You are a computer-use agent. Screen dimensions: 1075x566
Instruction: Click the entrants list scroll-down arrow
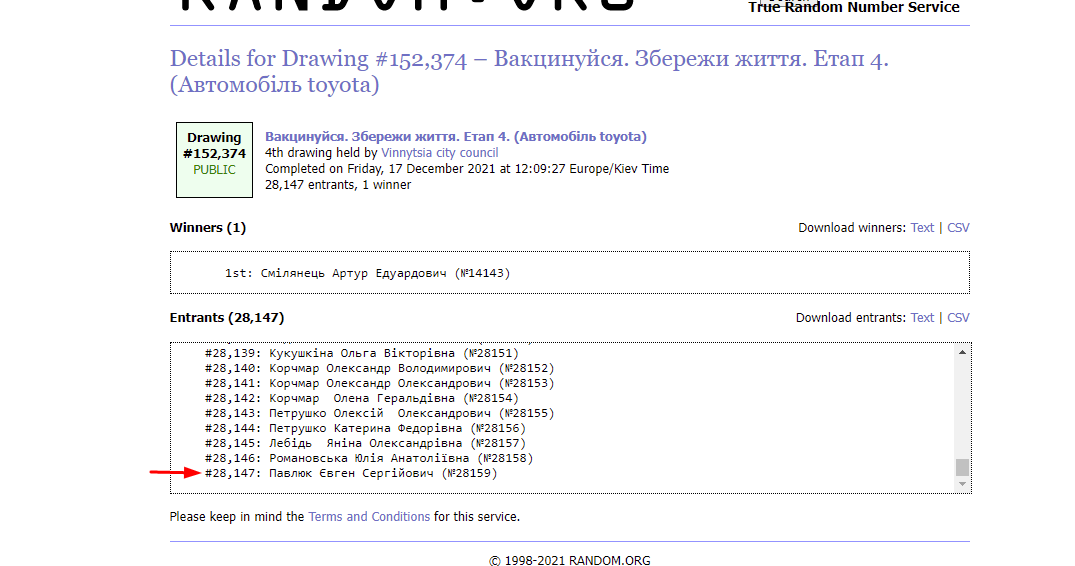pos(962,484)
